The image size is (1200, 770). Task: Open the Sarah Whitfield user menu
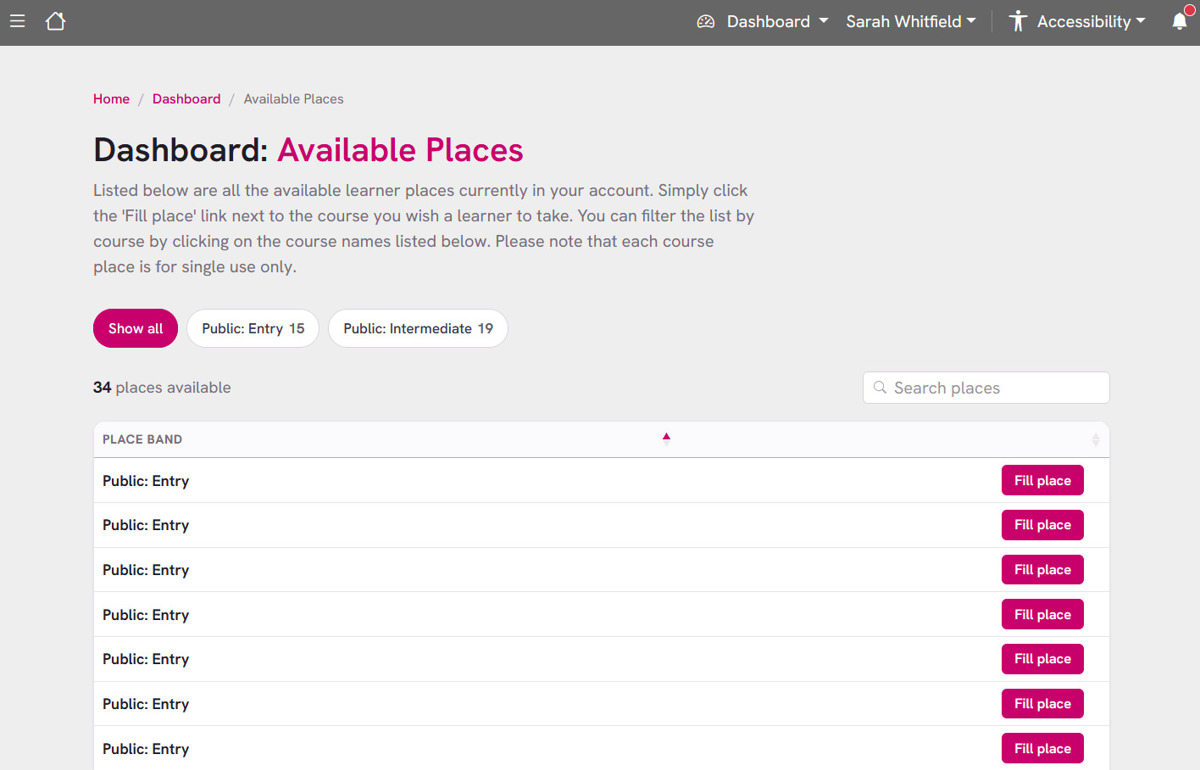click(x=911, y=21)
